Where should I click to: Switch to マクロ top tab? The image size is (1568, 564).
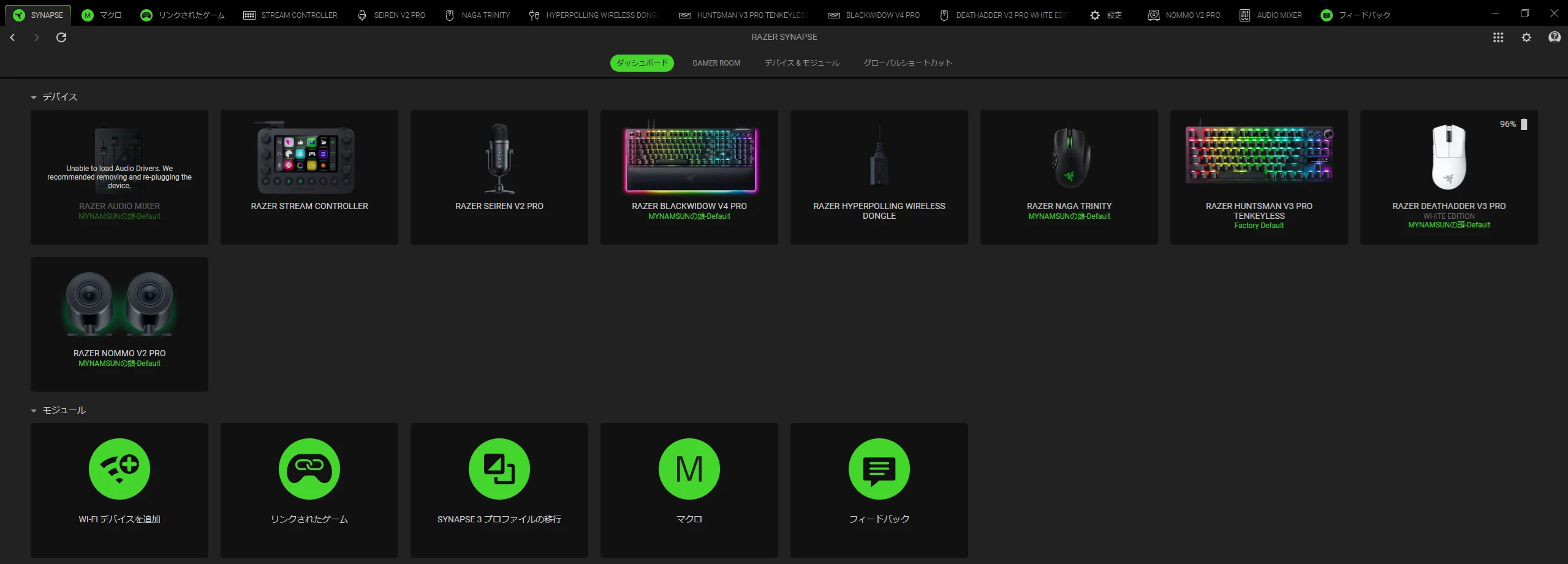[102, 15]
